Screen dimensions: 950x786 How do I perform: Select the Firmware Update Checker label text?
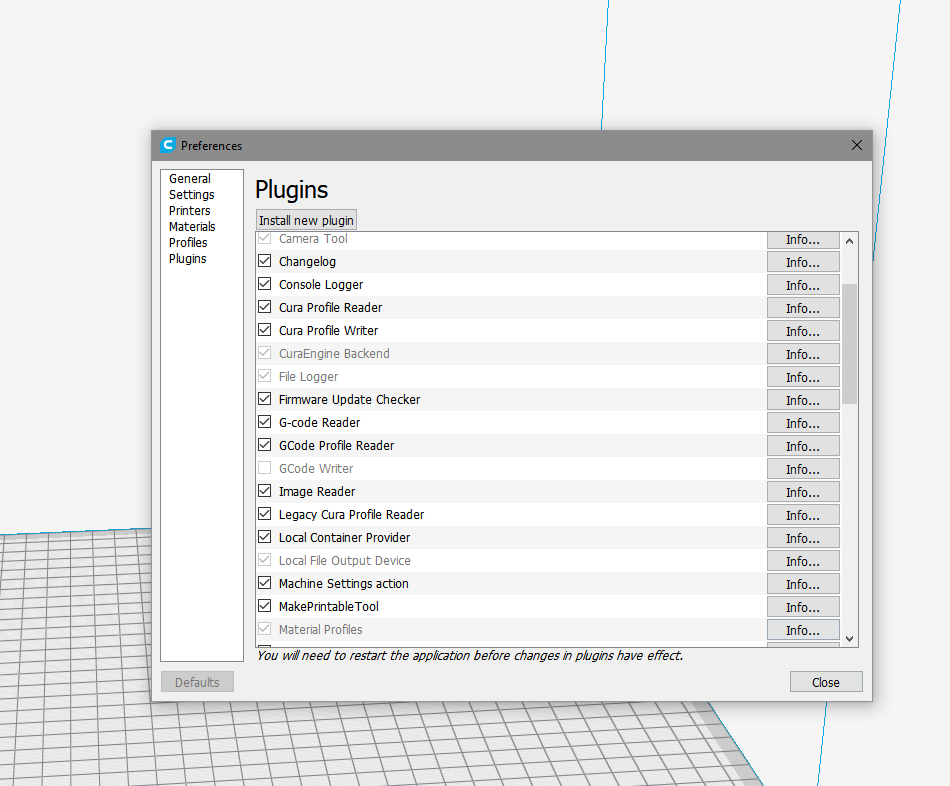pos(349,399)
